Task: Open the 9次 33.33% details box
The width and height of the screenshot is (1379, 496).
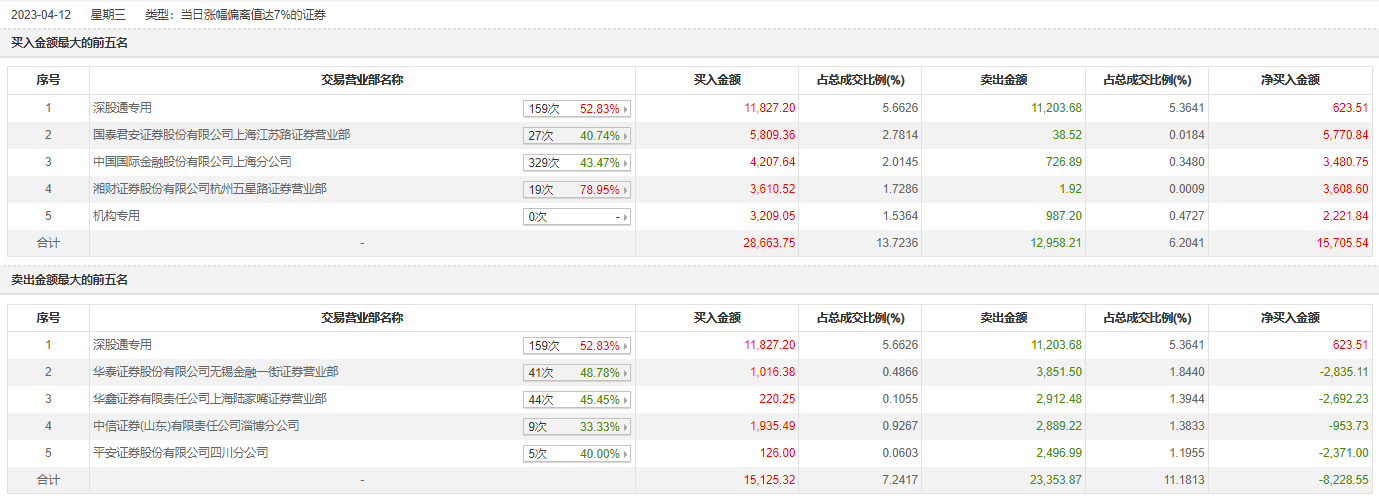Action: coord(627,427)
